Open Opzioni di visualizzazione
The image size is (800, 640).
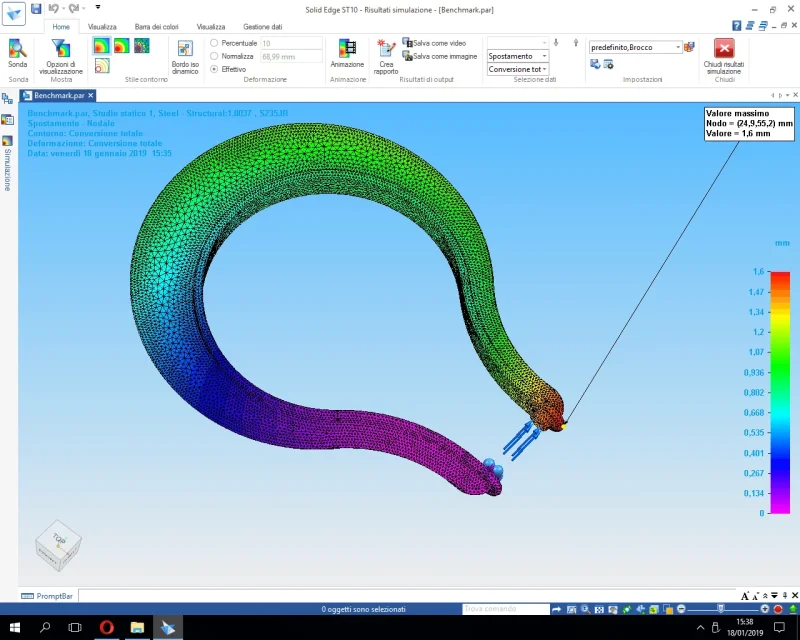tap(61, 54)
